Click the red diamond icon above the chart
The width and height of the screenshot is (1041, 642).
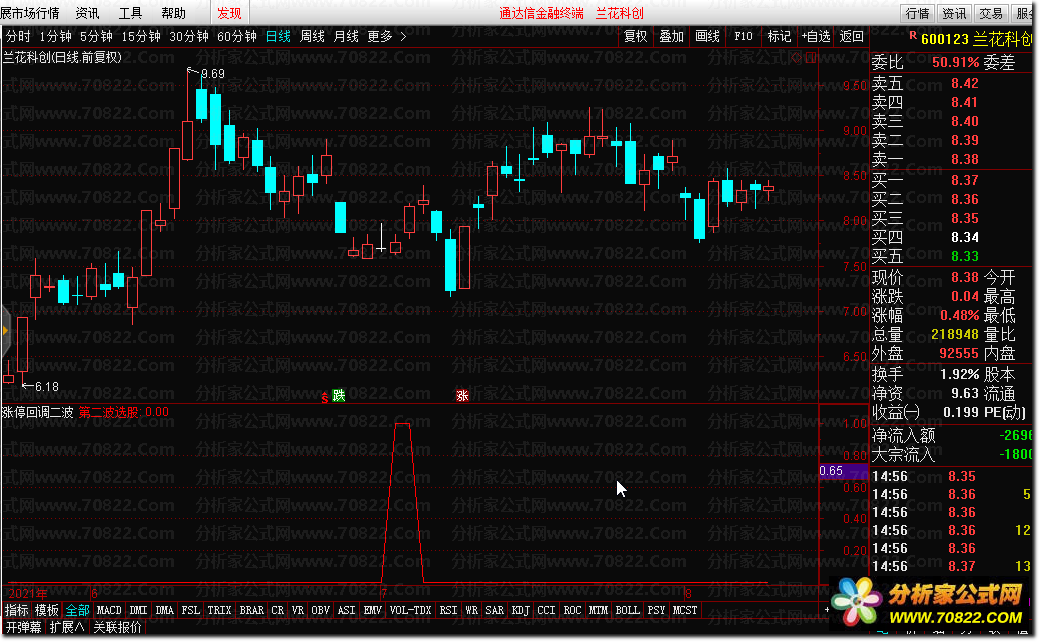796,58
